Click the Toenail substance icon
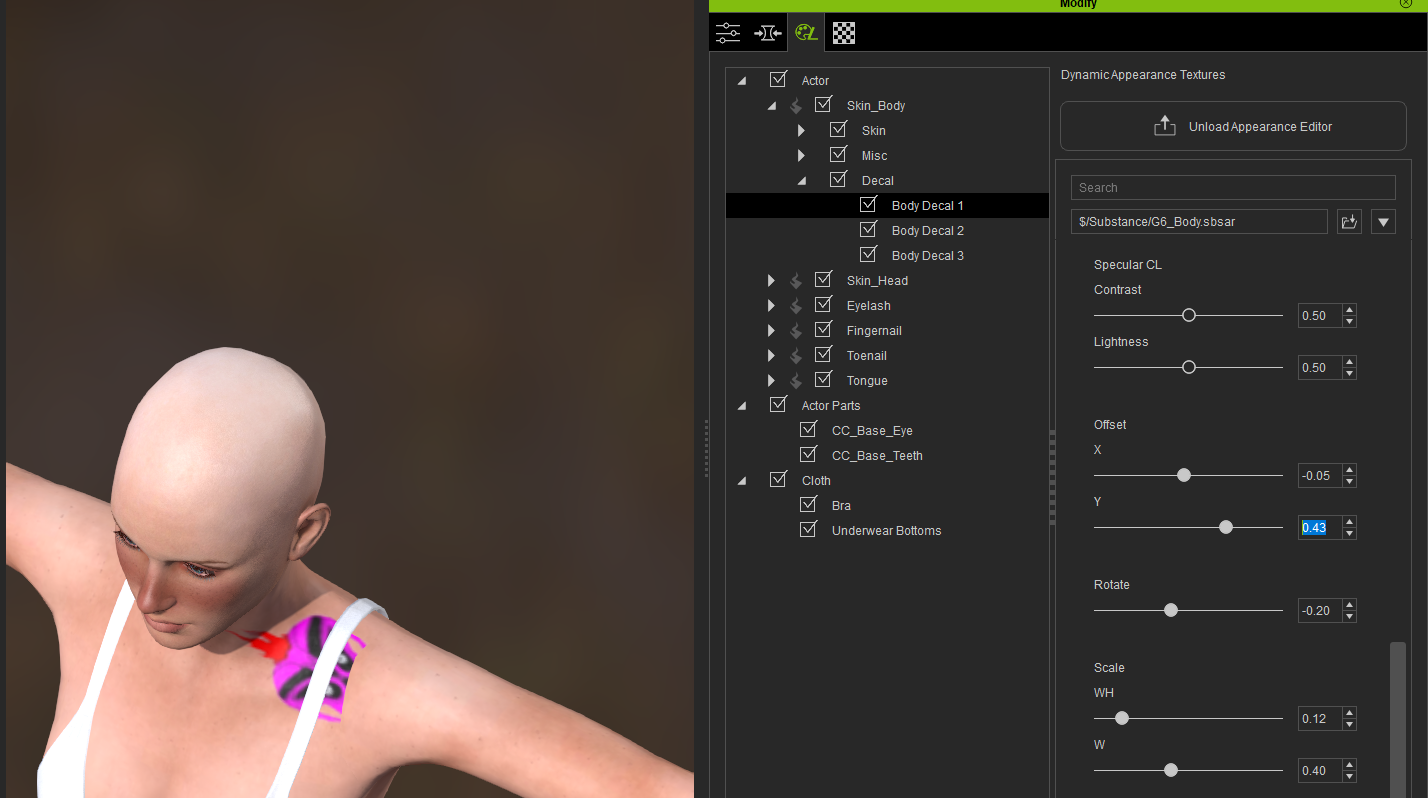Image resolution: width=1428 pixels, height=798 pixels. pos(796,355)
